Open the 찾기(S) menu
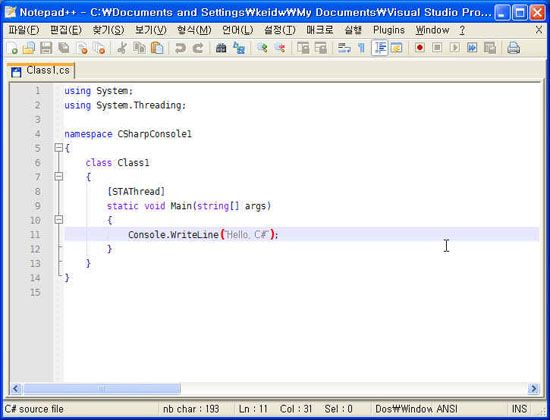Screen dimensions: 550x420 coord(108,30)
